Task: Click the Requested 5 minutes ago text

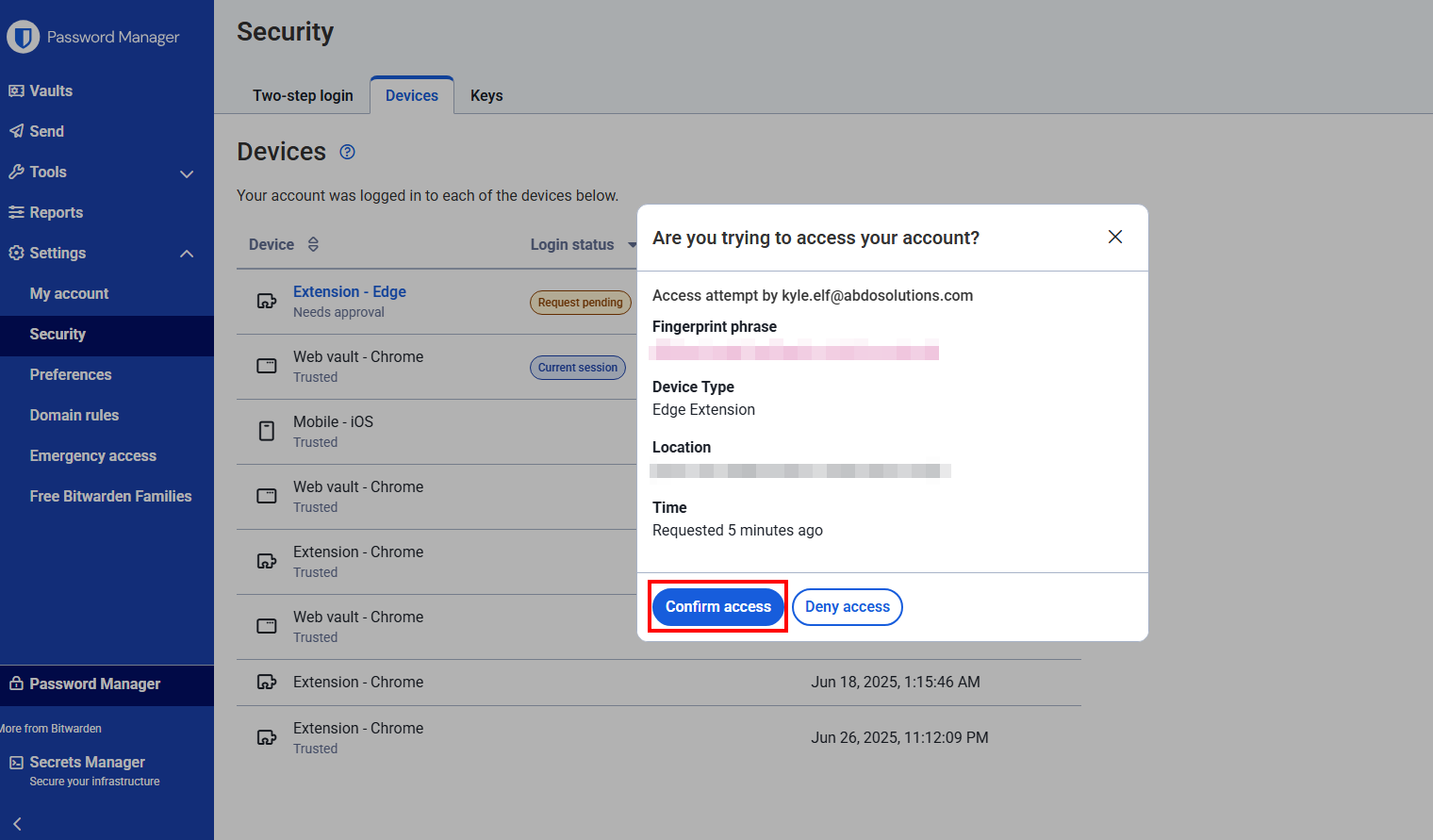Action: point(737,530)
